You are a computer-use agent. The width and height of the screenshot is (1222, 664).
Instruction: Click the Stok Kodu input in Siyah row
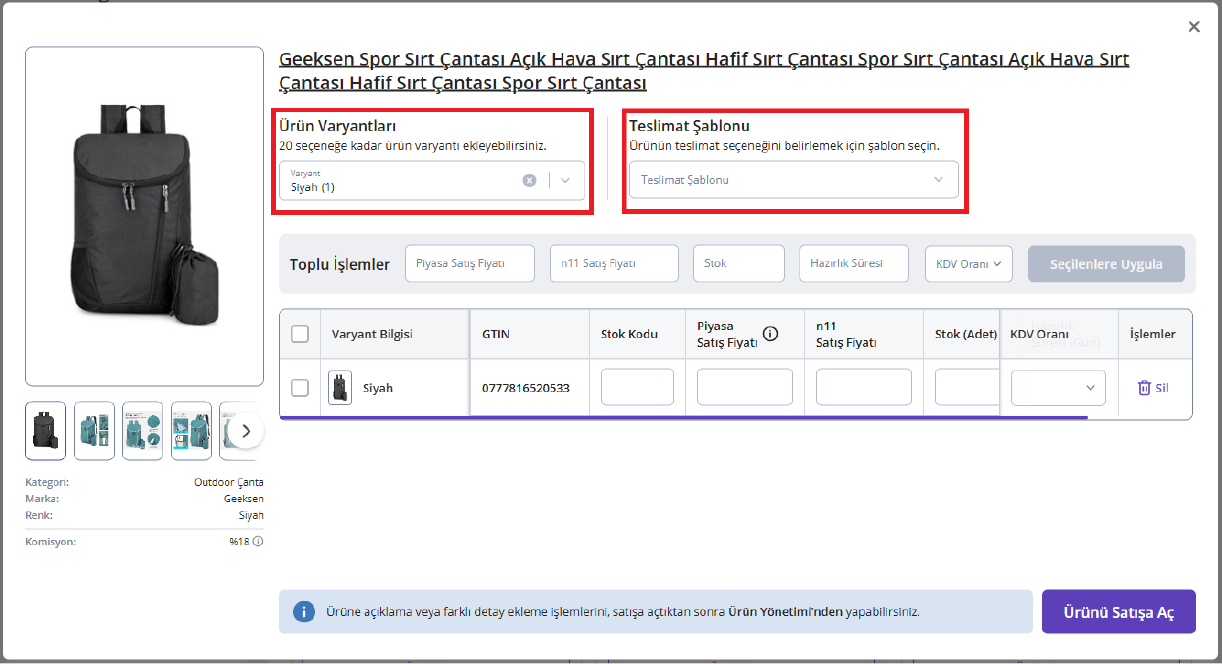(x=637, y=388)
